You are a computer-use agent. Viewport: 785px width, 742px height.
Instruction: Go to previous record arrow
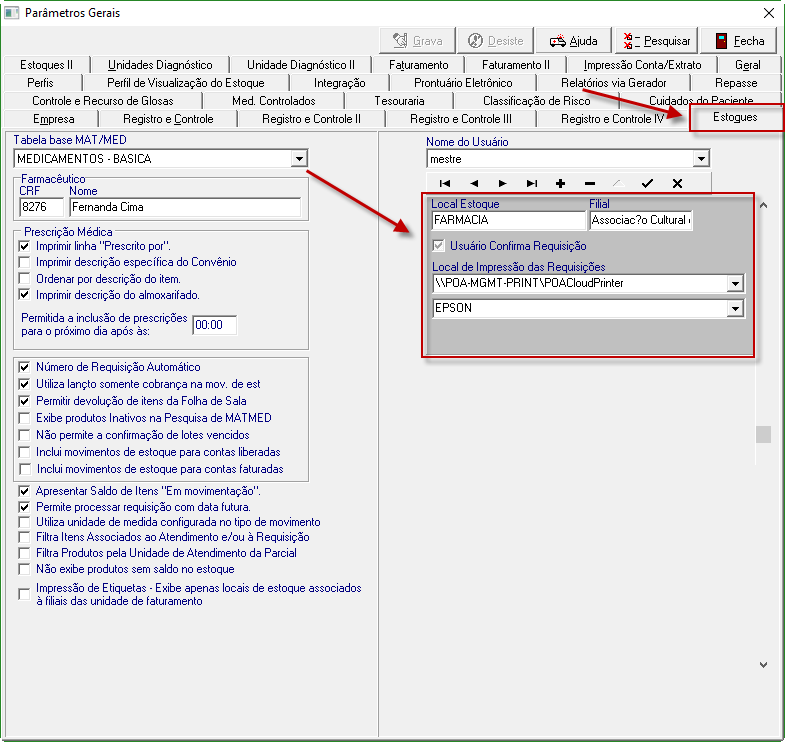(x=474, y=183)
